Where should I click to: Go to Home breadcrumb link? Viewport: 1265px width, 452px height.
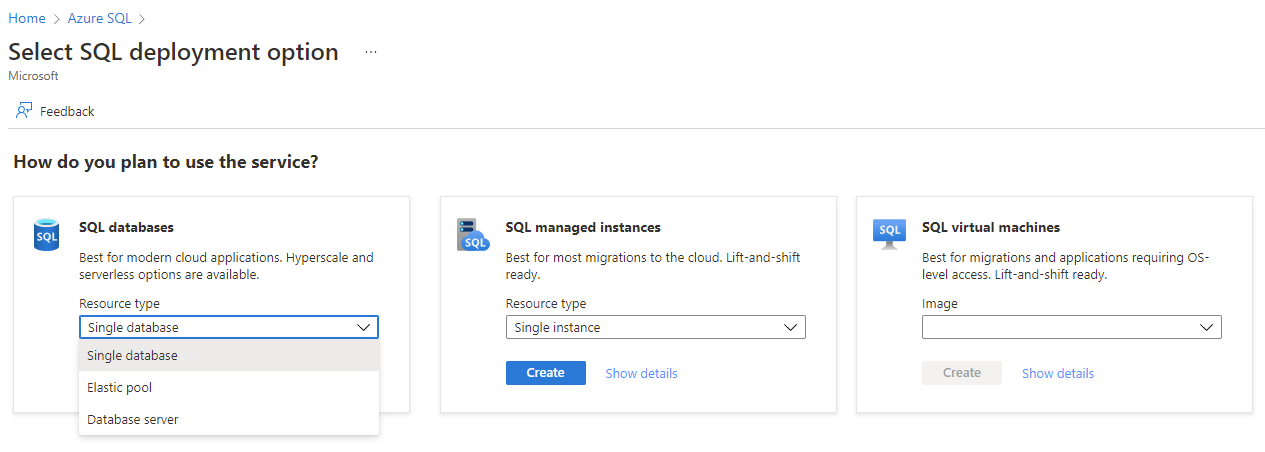[x=27, y=18]
